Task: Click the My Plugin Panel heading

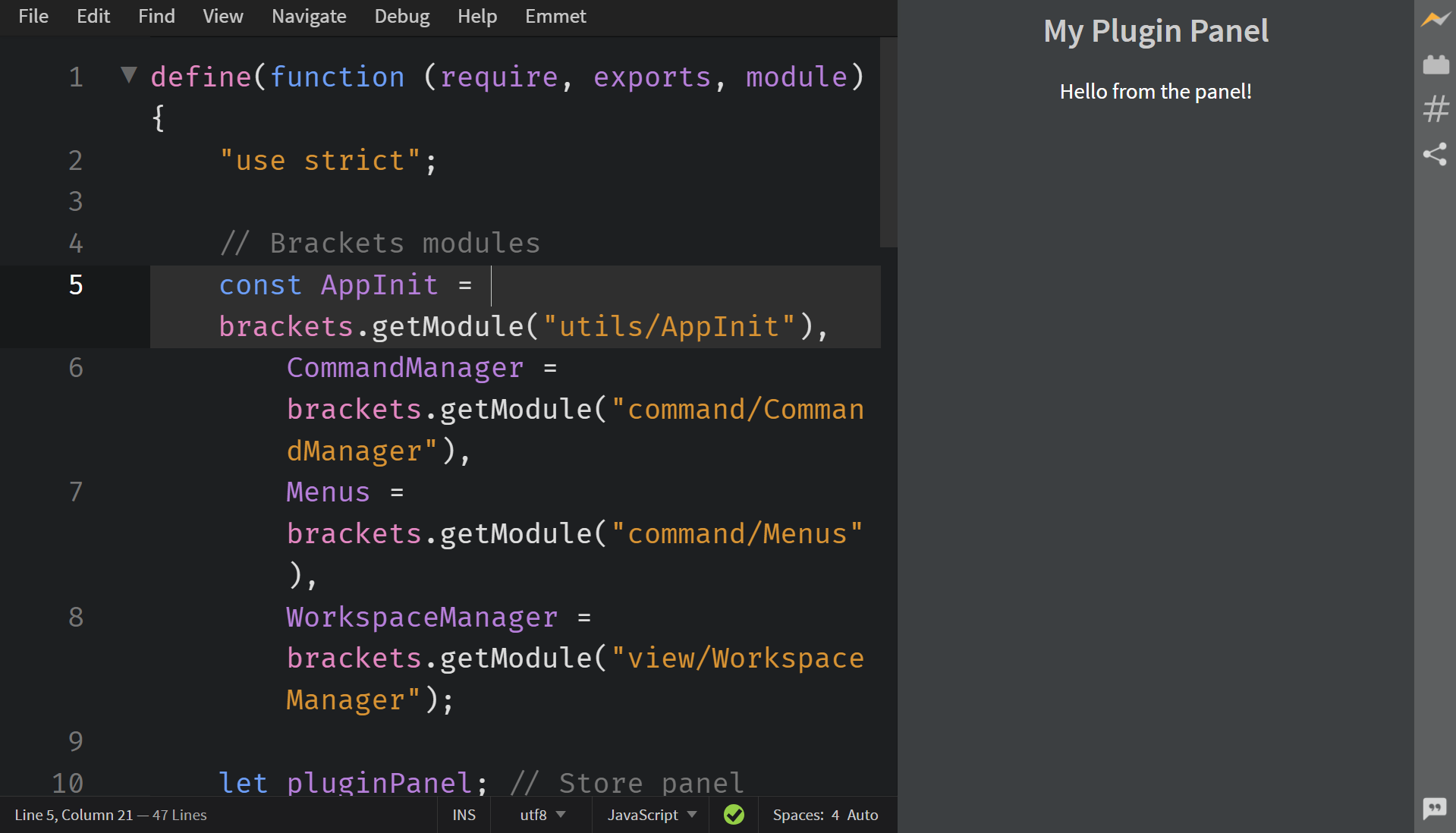Action: point(1156,31)
